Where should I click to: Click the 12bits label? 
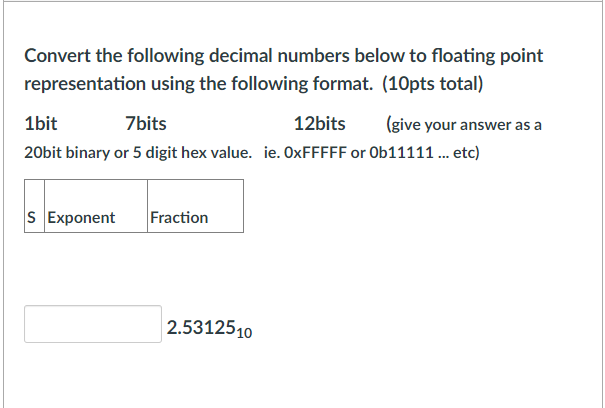(x=319, y=124)
